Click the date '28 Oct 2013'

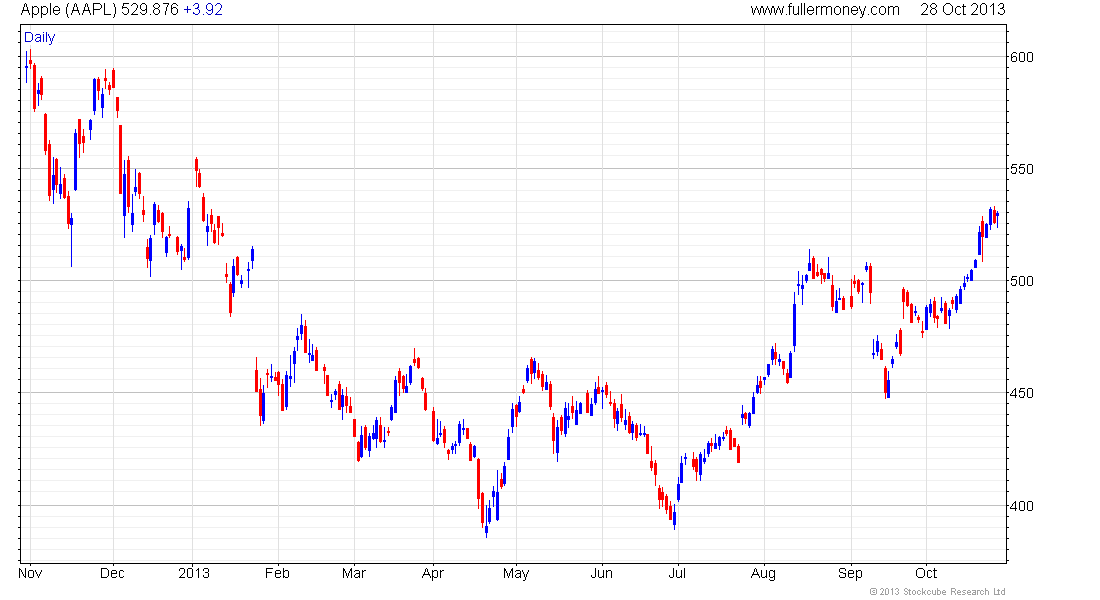pos(962,10)
